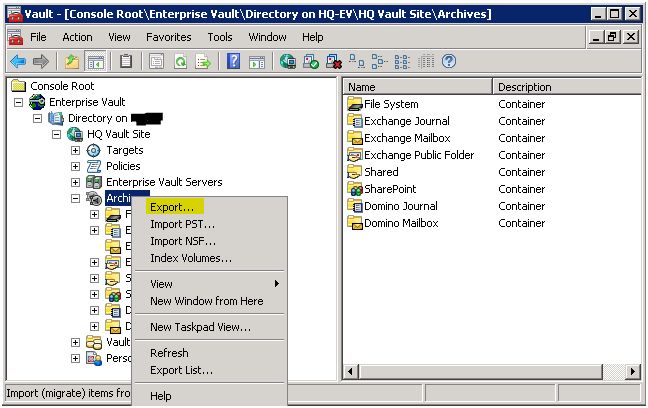
Task: Switch to Detail view in toolbar
Action: click(426, 62)
